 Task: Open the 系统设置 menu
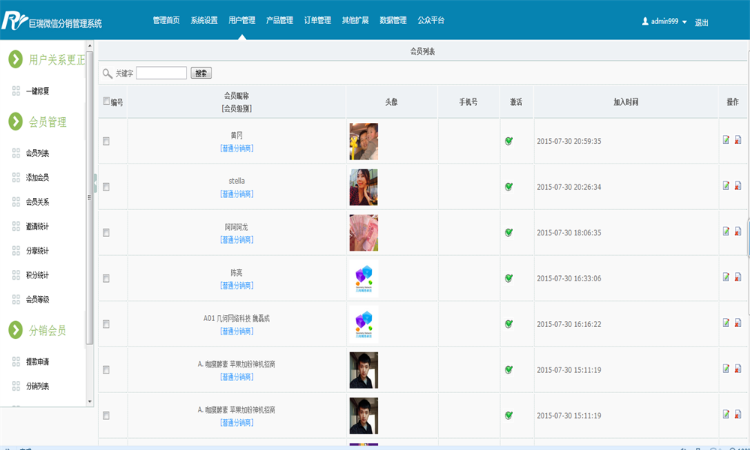(x=204, y=20)
